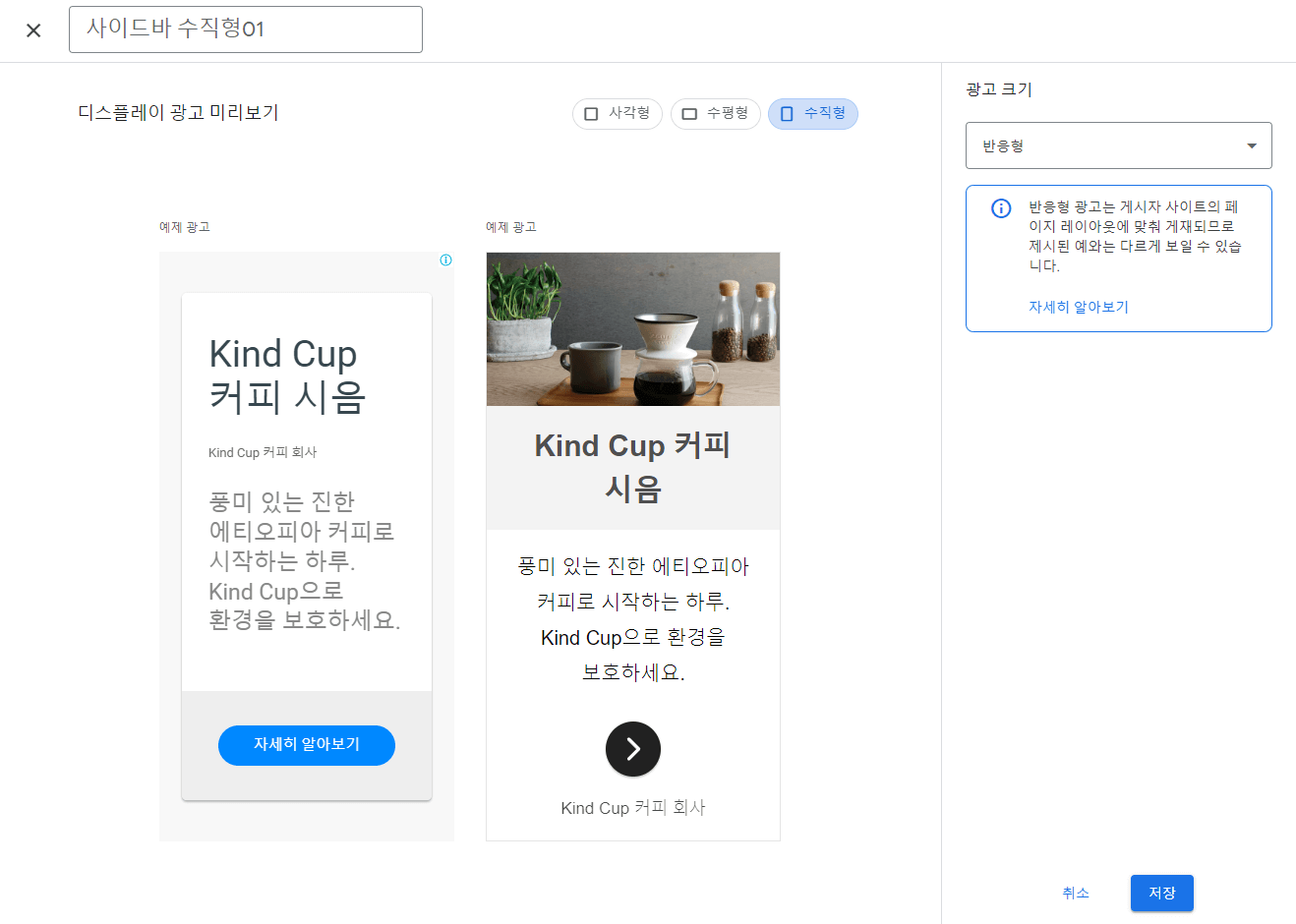Click the square icon inside the 사각형 chip
This screenshot has height=924, width=1296.
591,114
